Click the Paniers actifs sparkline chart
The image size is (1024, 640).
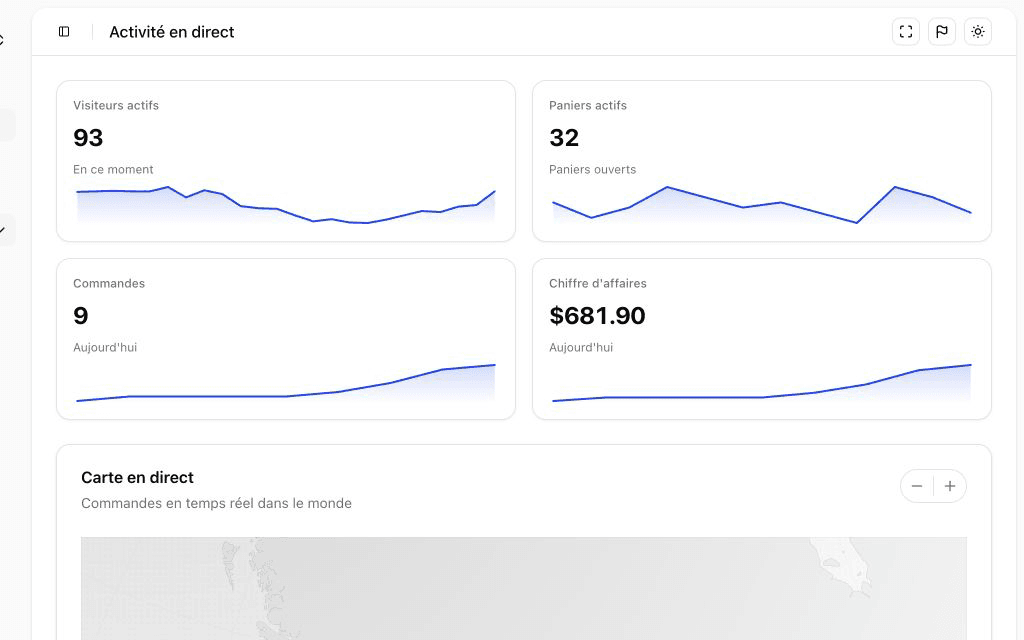tap(762, 205)
